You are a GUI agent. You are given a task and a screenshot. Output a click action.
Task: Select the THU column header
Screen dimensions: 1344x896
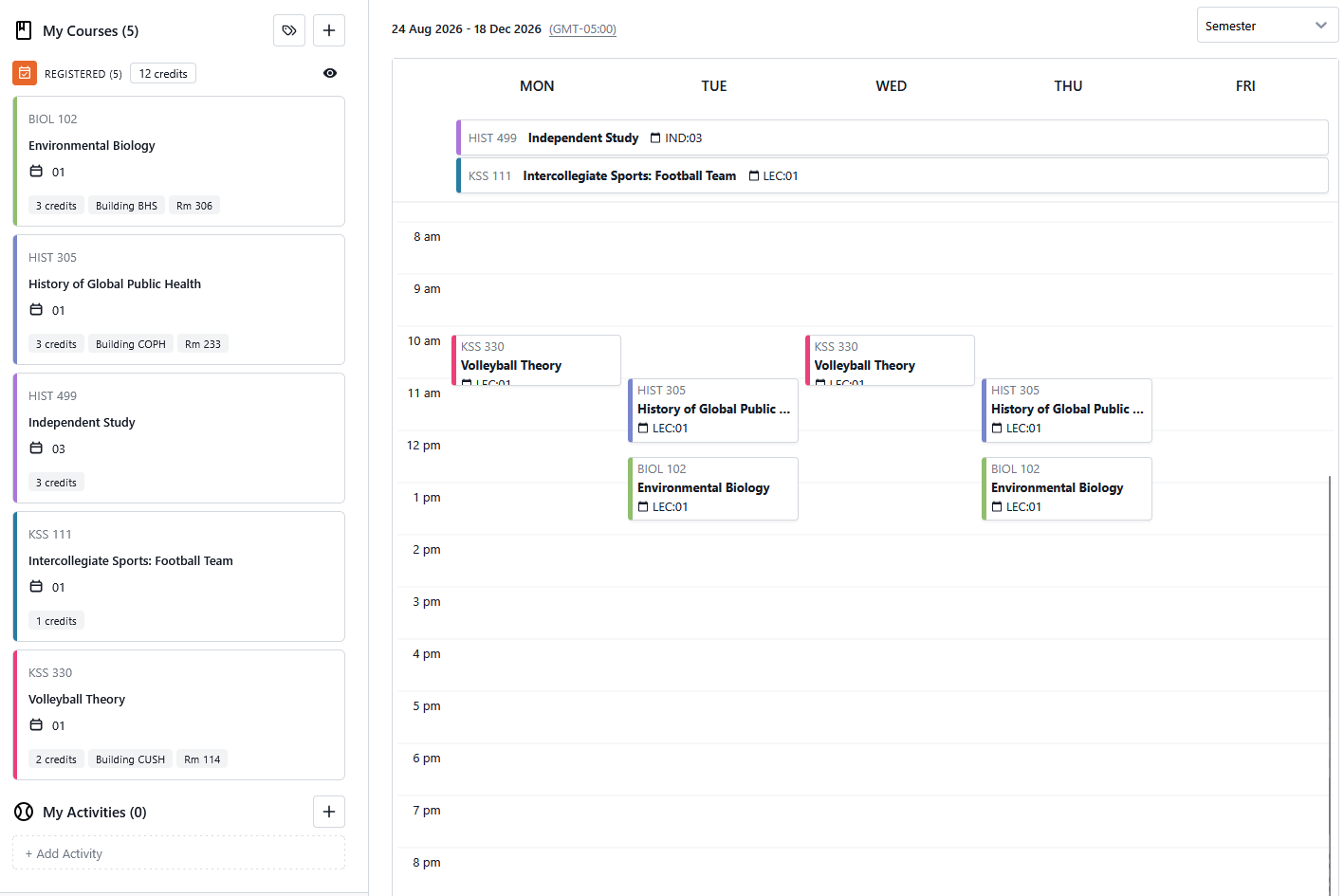(x=1068, y=86)
